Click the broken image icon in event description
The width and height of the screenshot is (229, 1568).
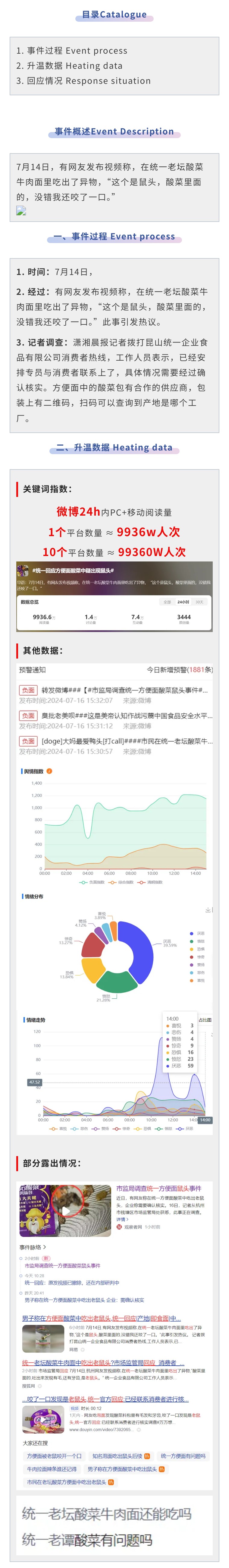pyautogui.click(x=21, y=210)
